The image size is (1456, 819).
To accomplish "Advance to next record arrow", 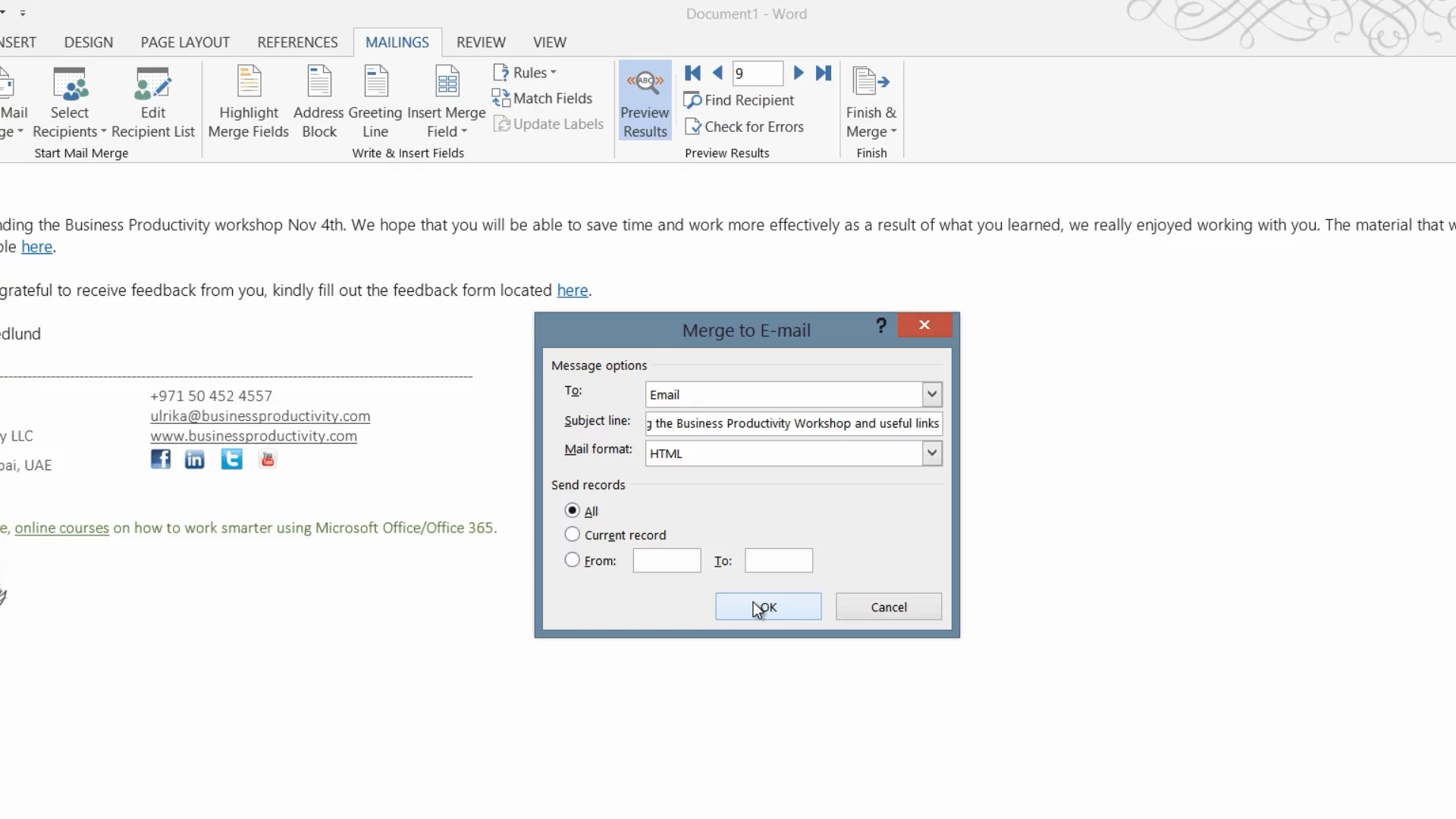I will [x=799, y=73].
